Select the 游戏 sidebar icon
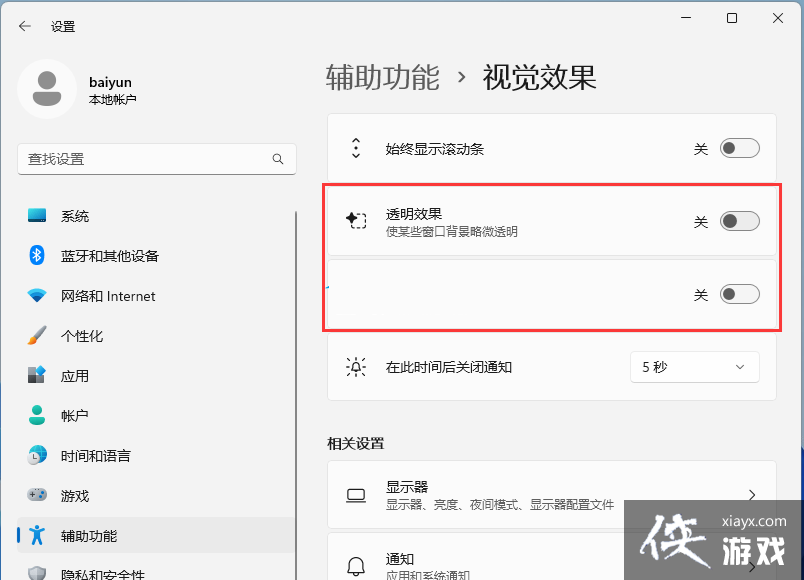Image resolution: width=804 pixels, height=580 pixels. [39, 496]
